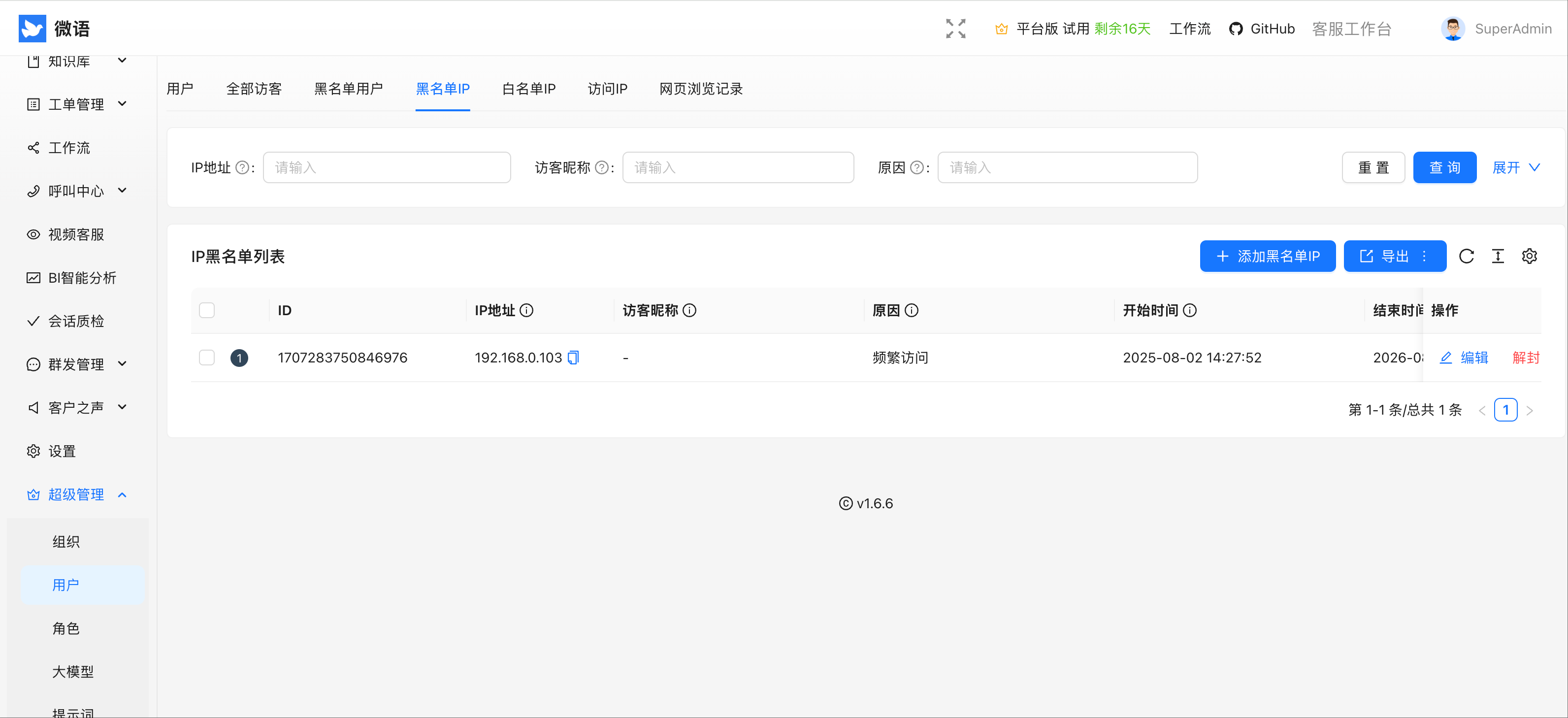This screenshot has height=718, width=1568.
Task: Click the 查询 search button
Action: click(x=1444, y=167)
